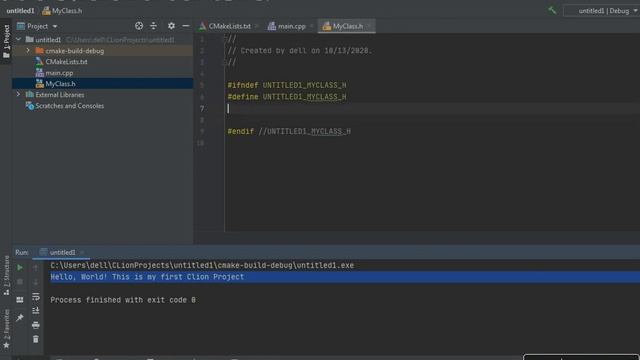Click 'Process finished with exit code 0' text
This screenshot has height=360, width=640.
pyautogui.click(x=123, y=300)
